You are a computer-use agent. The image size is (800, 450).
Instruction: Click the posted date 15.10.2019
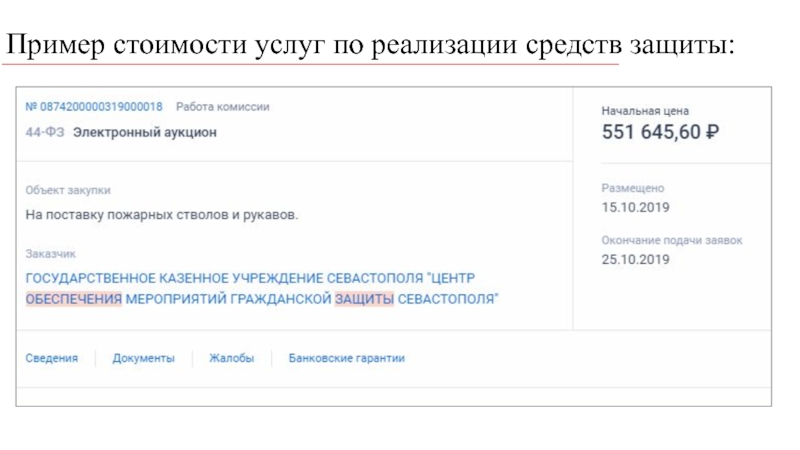point(635,207)
